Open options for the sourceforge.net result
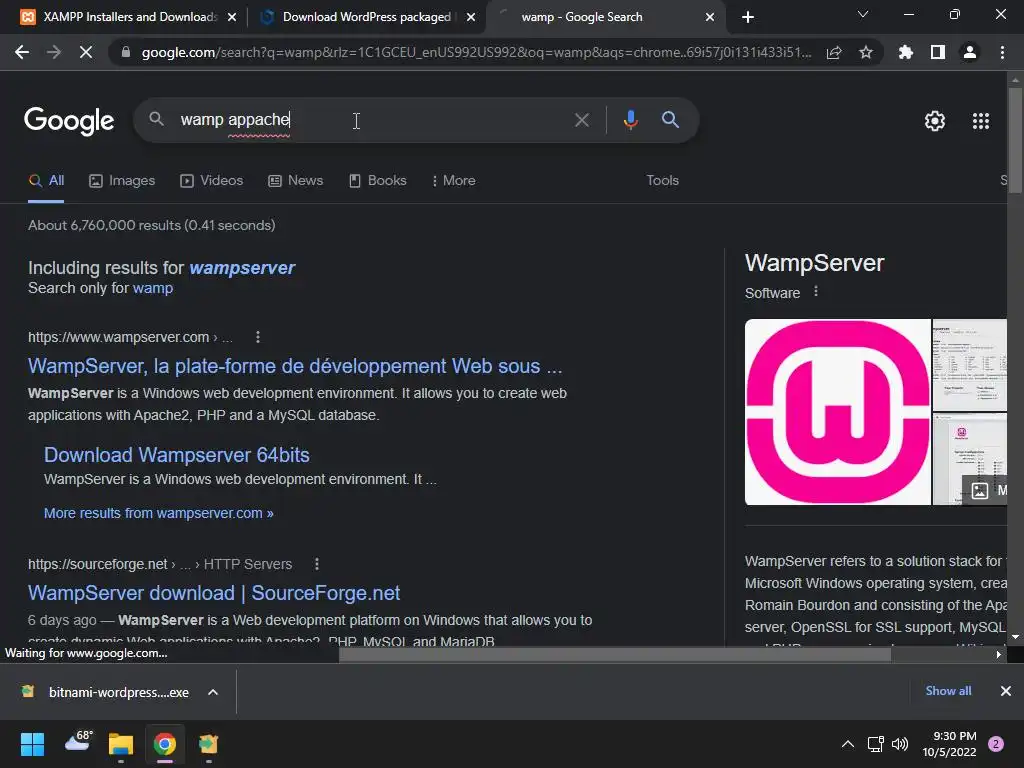 (x=317, y=564)
